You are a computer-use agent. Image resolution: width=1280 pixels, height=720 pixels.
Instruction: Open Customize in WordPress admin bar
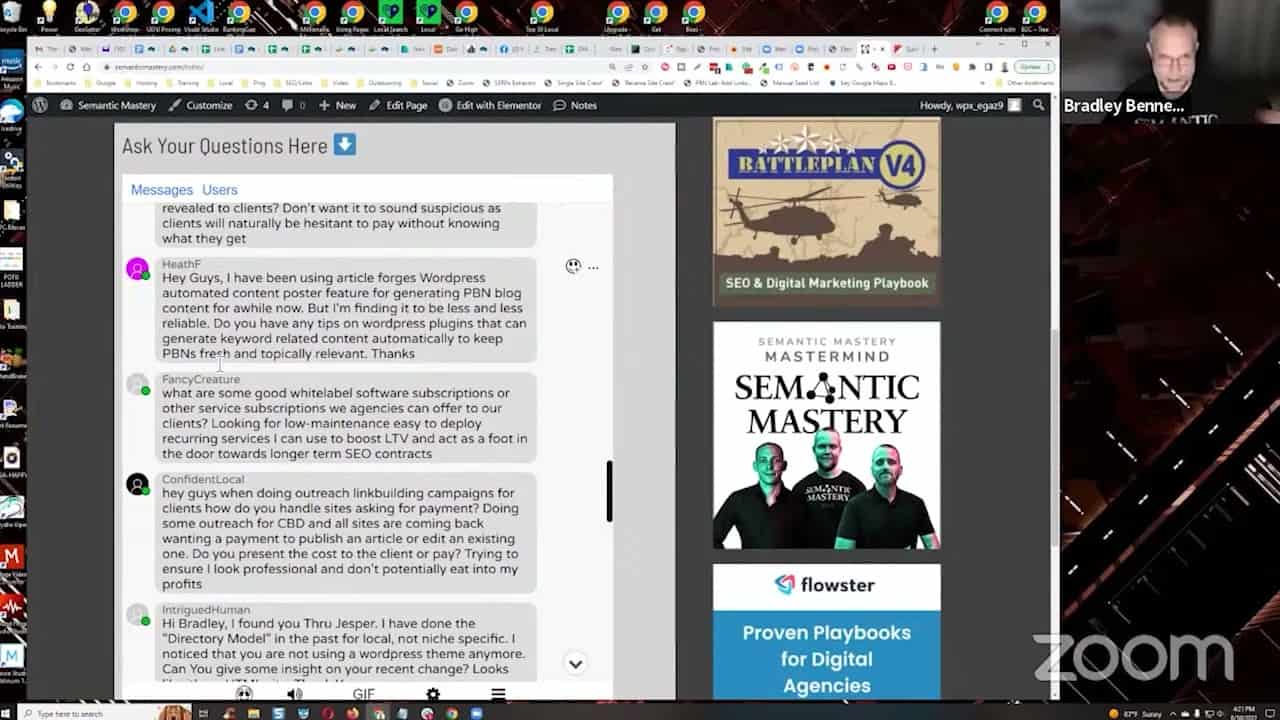(x=200, y=105)
